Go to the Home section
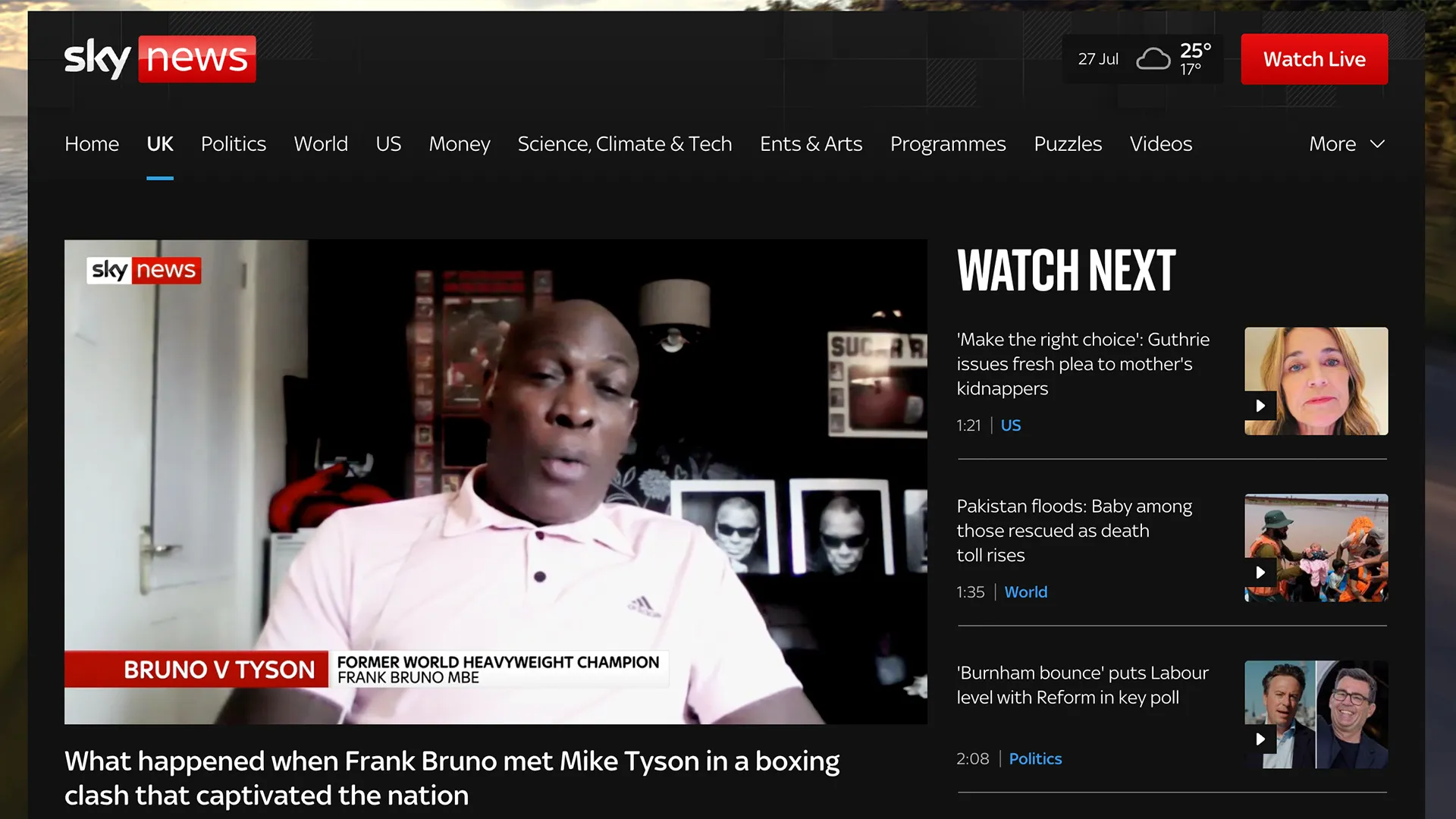 92,144
